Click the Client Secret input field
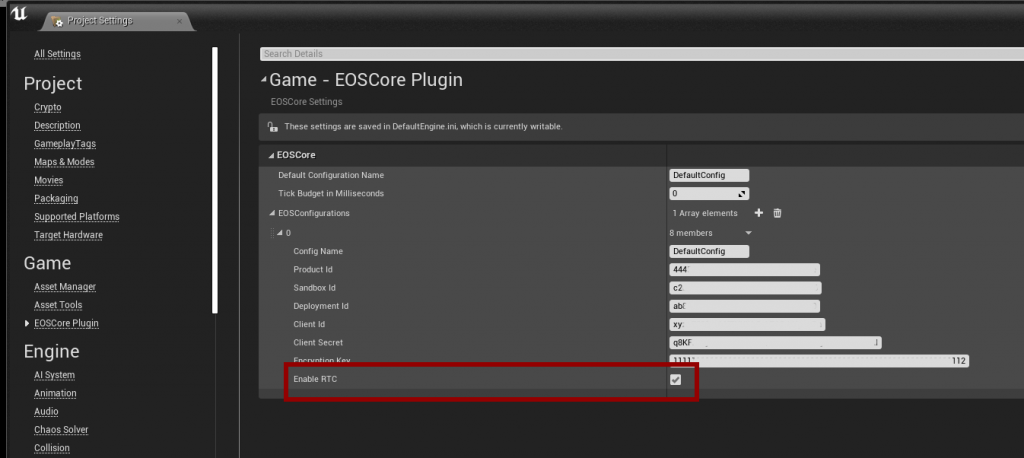This screenshot has height=458, width=1024. 775,343
